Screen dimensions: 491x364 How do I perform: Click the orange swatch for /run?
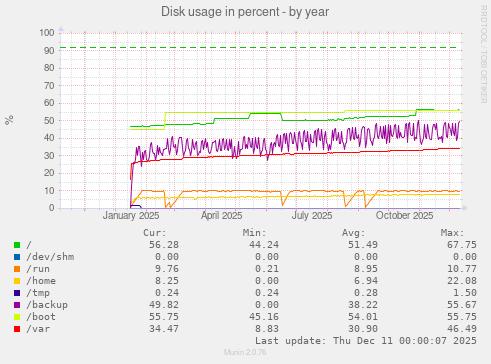pyautogui.click(x=17, y=269)
